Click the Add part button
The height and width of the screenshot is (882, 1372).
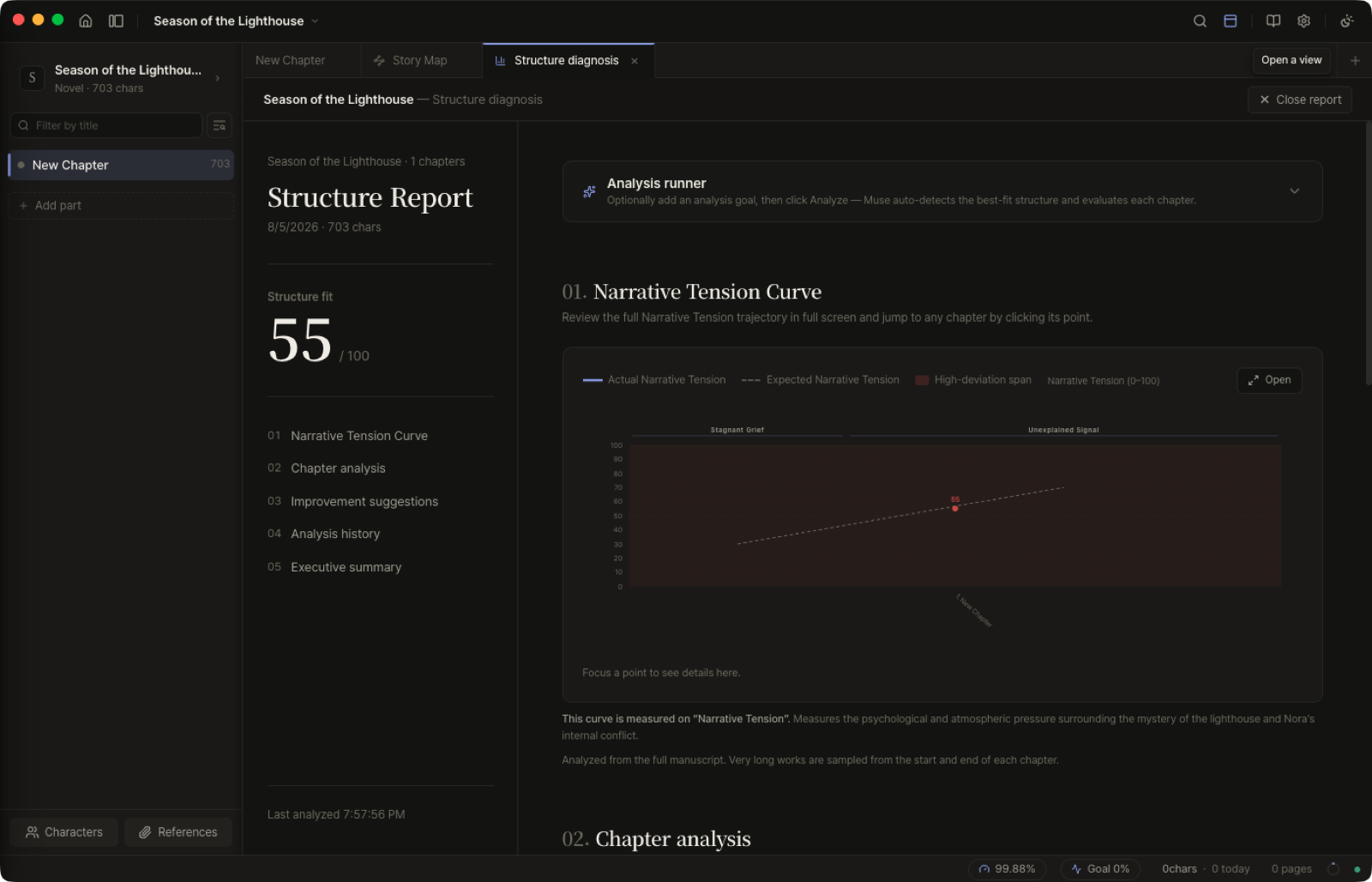point(121,206)
